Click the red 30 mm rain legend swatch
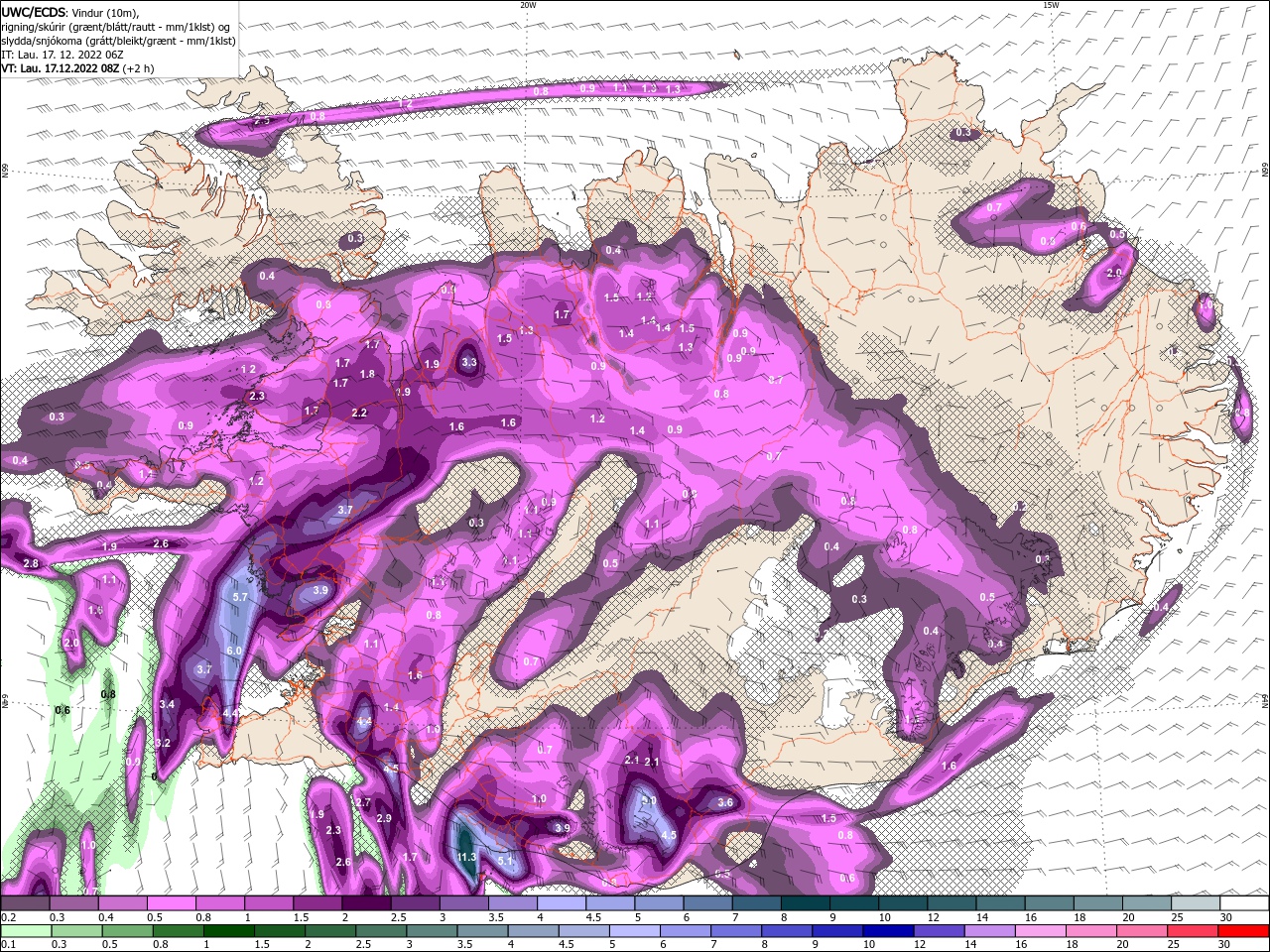Viewport: 1270px width, 952px height. [x=1243, y=931]
